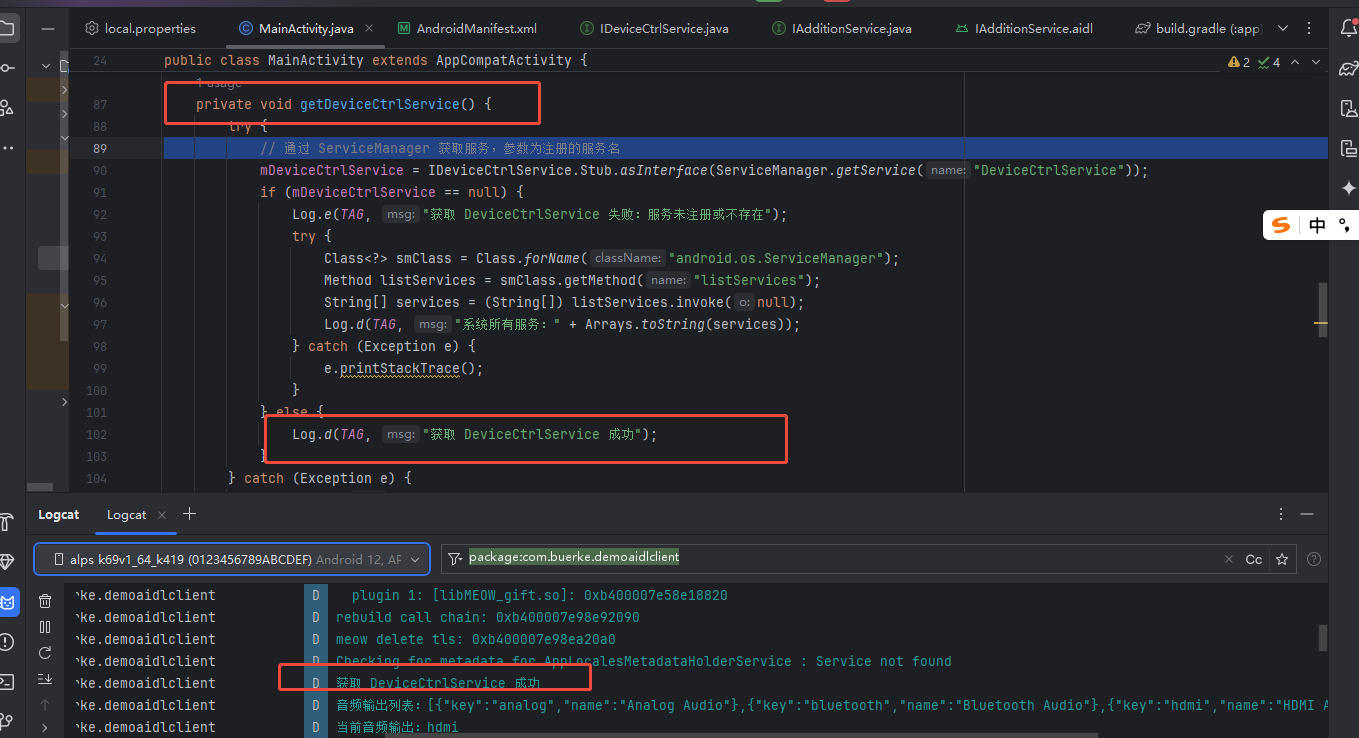Open the alps k69v1_64_k419 device dropdown
Image resolution: width=1359 pixels, height=738 pixels.
232,559
